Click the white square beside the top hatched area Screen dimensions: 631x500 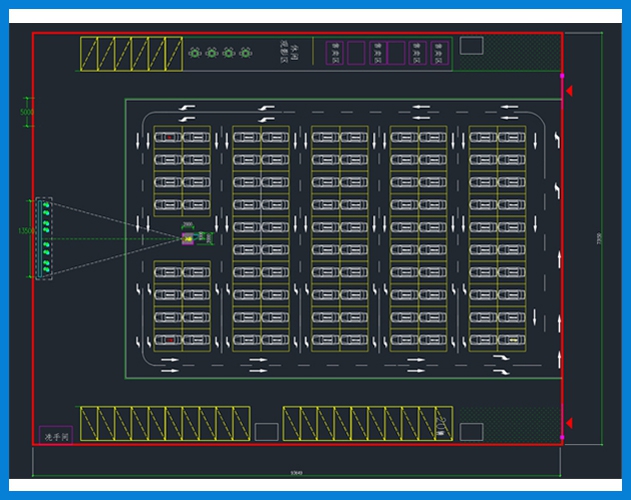[x=471, y=46]
